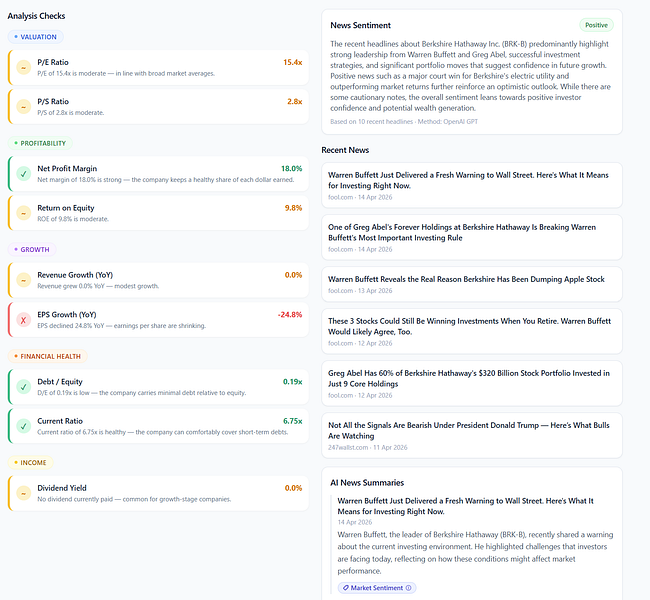Click the Dividend Yield status icon
Screen dimensions: 650x600
[x=24, y=493]
